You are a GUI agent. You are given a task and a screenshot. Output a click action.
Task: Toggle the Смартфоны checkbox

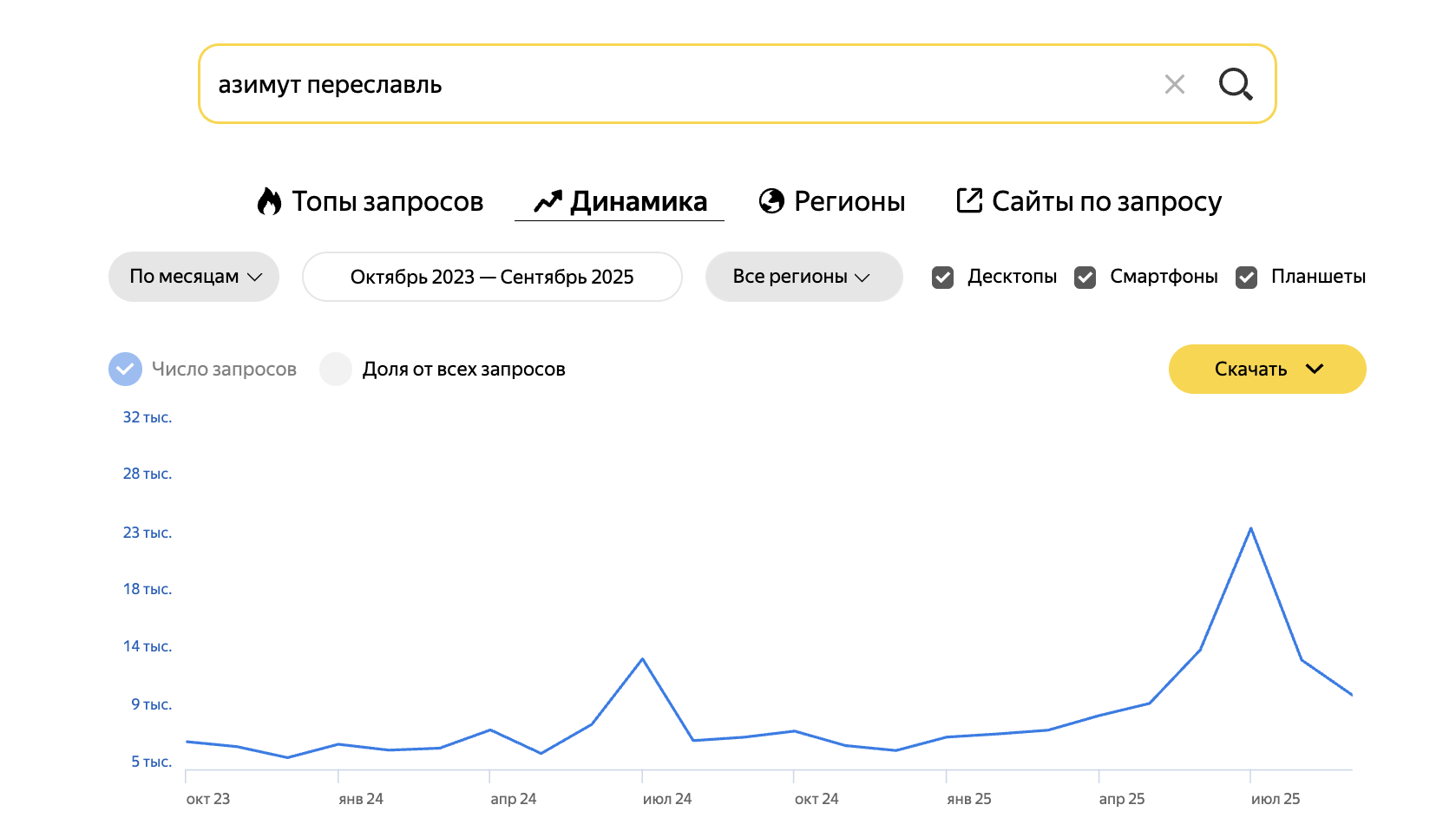pos(1085,278)
